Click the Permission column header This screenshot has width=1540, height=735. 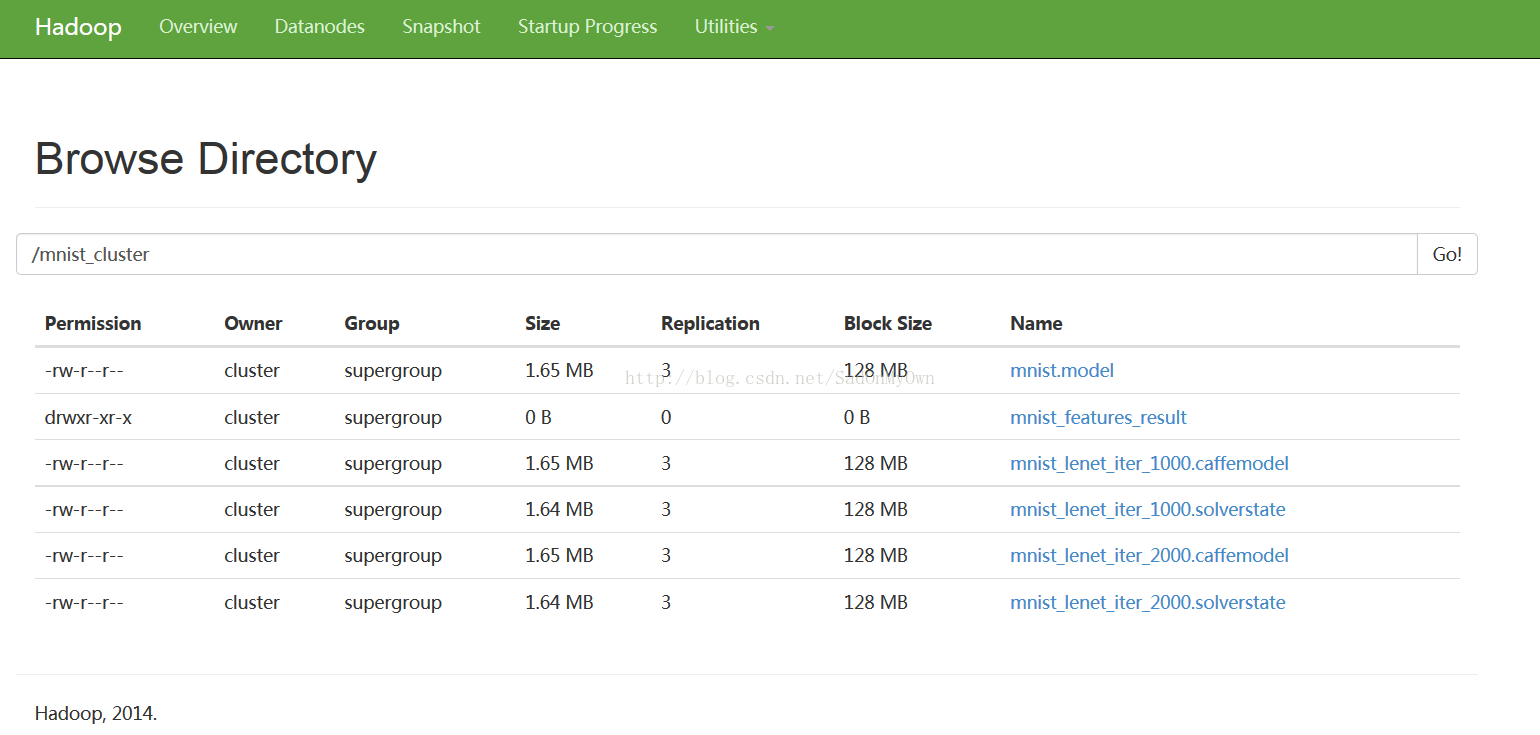pos(93,323)
